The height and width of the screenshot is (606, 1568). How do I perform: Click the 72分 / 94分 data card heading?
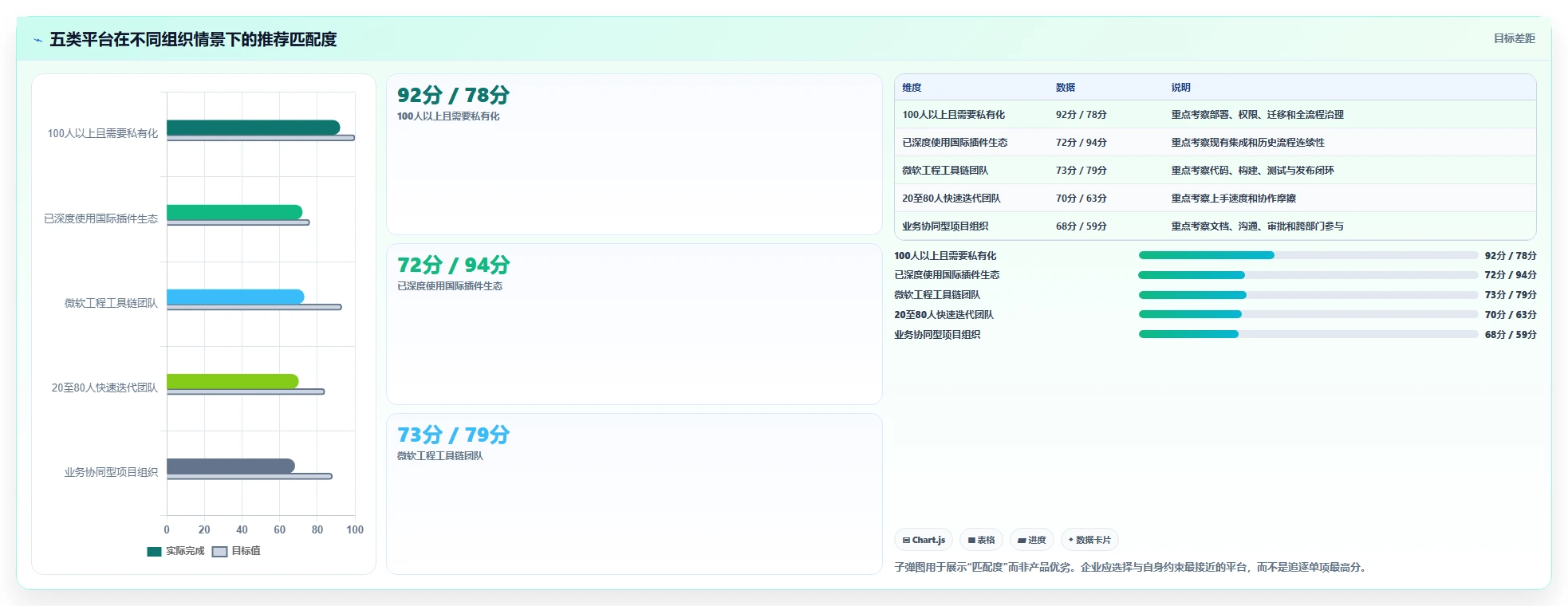453,265
